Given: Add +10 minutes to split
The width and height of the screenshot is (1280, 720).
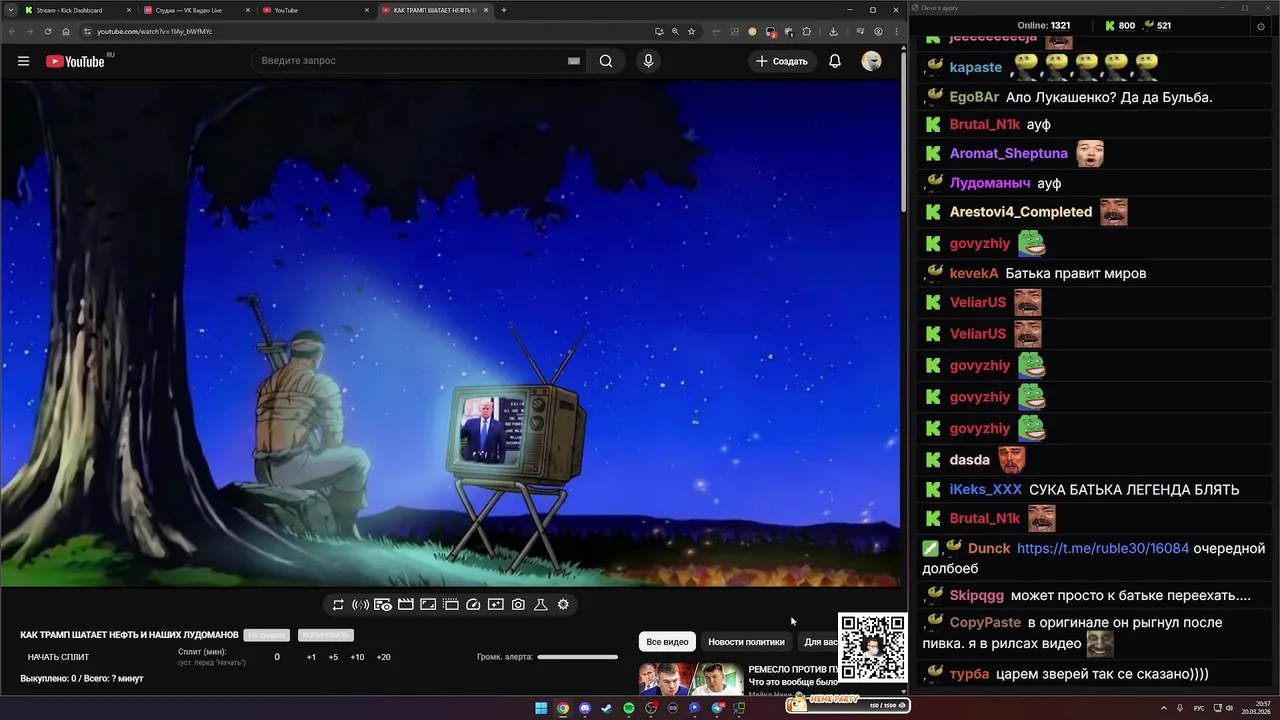Looking at the screenshot, I should (x=357, y=657).
